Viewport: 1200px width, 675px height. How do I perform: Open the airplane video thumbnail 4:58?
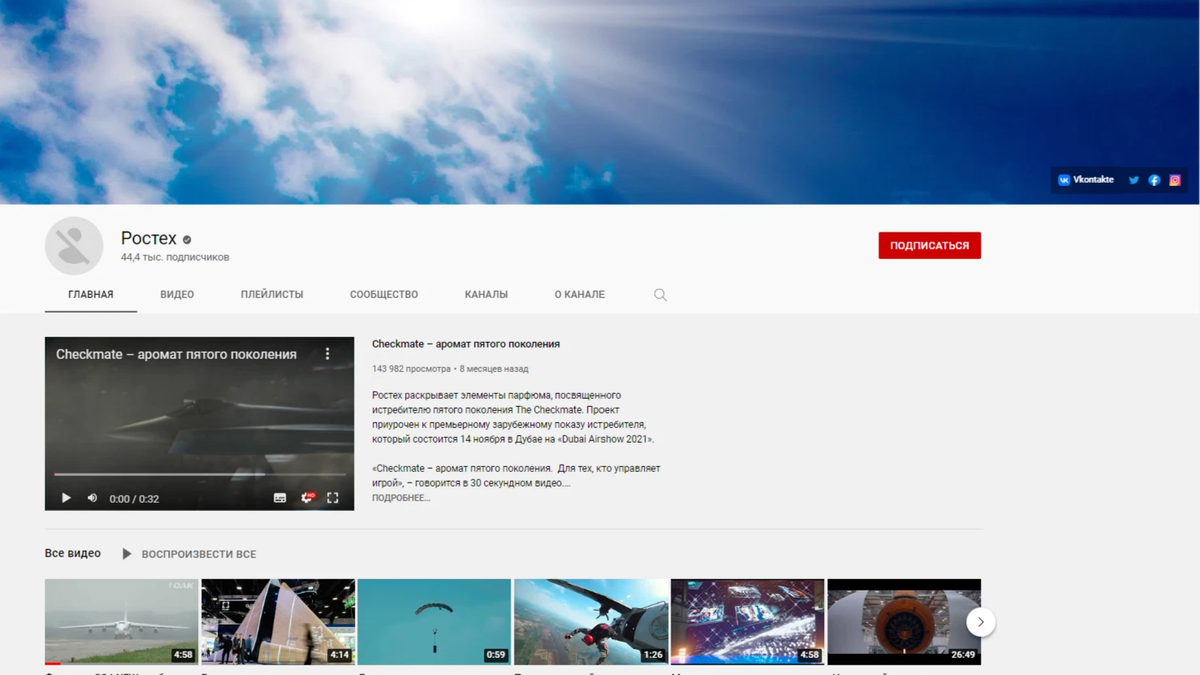121,622
